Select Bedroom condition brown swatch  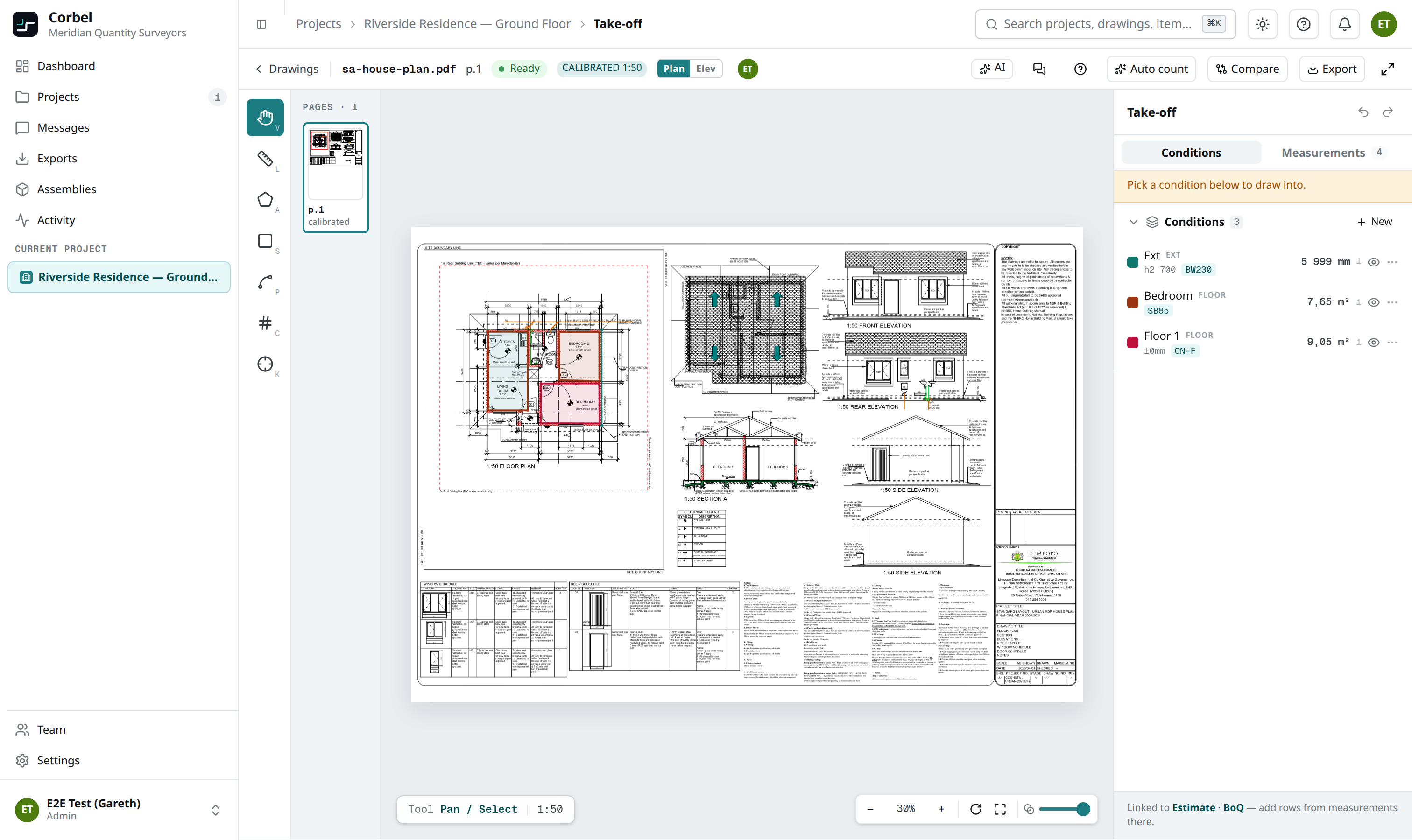pos(1133,302)
